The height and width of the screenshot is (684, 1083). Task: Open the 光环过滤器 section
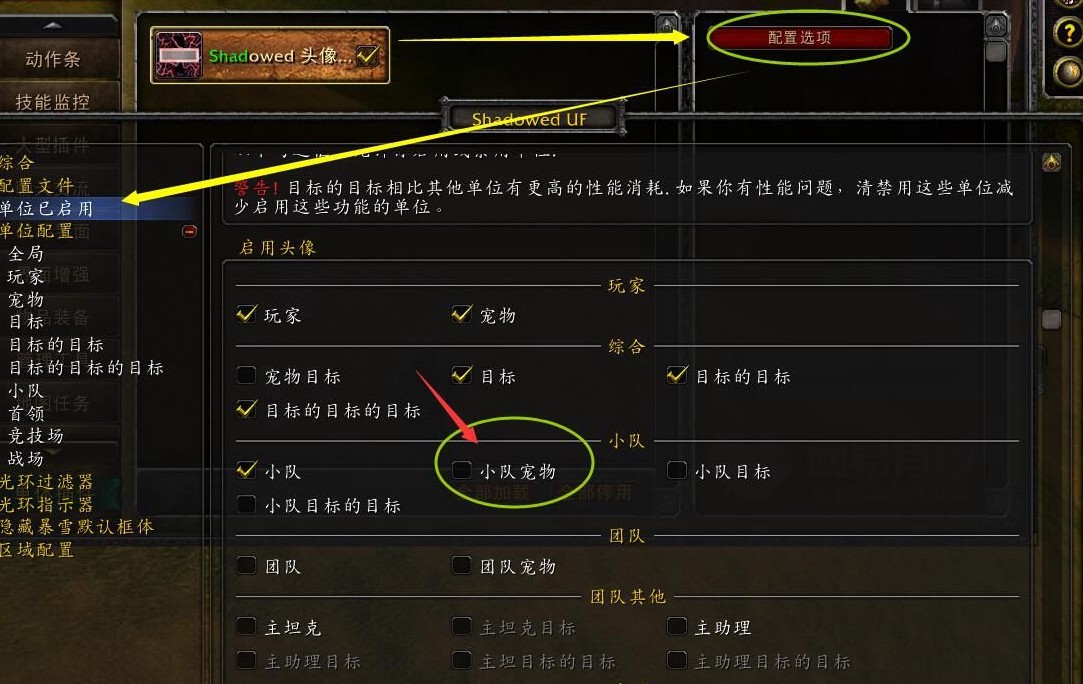pyautogui.click(x=47, y=482)
